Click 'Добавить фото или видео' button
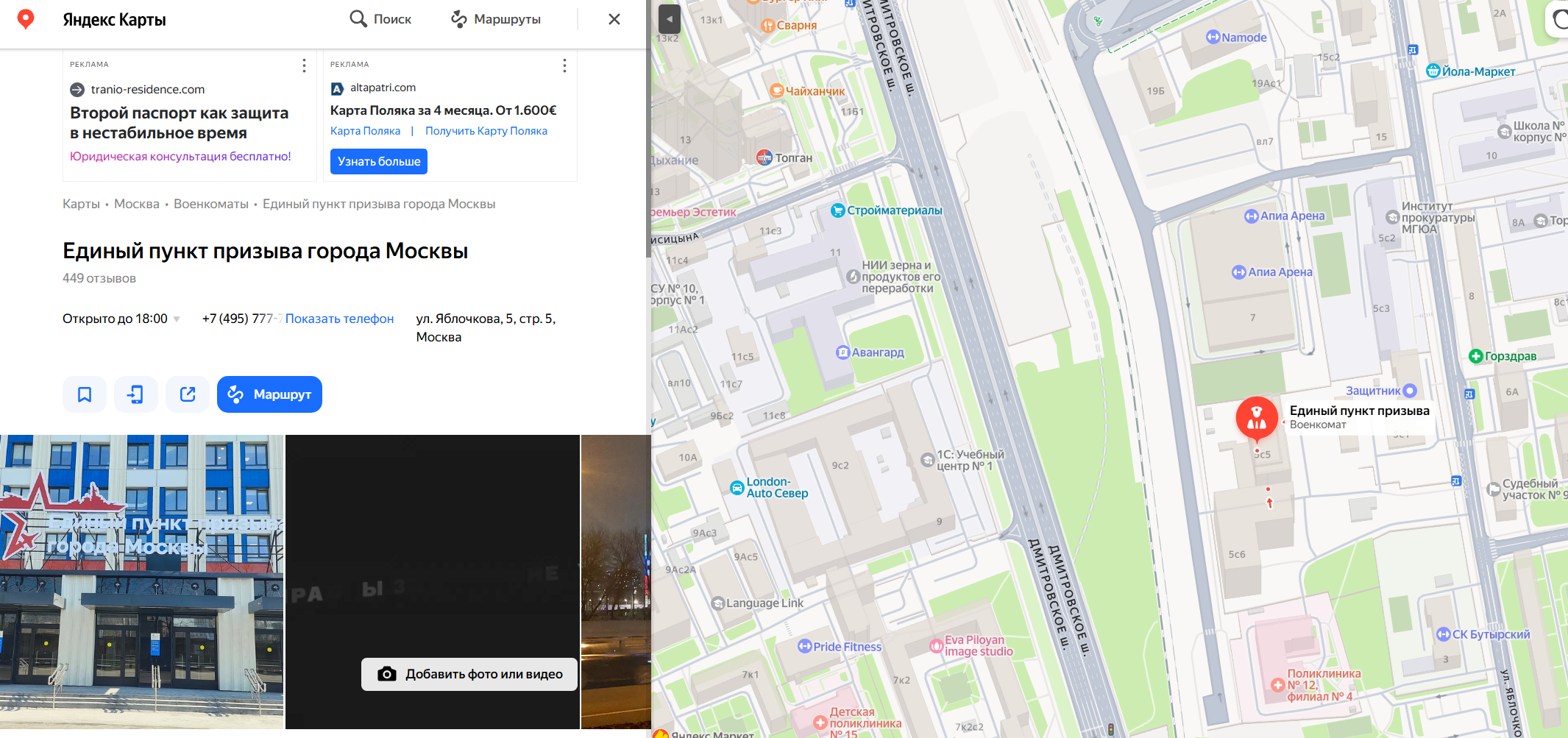Screen dimensions: 1568x738 point(469,674)
